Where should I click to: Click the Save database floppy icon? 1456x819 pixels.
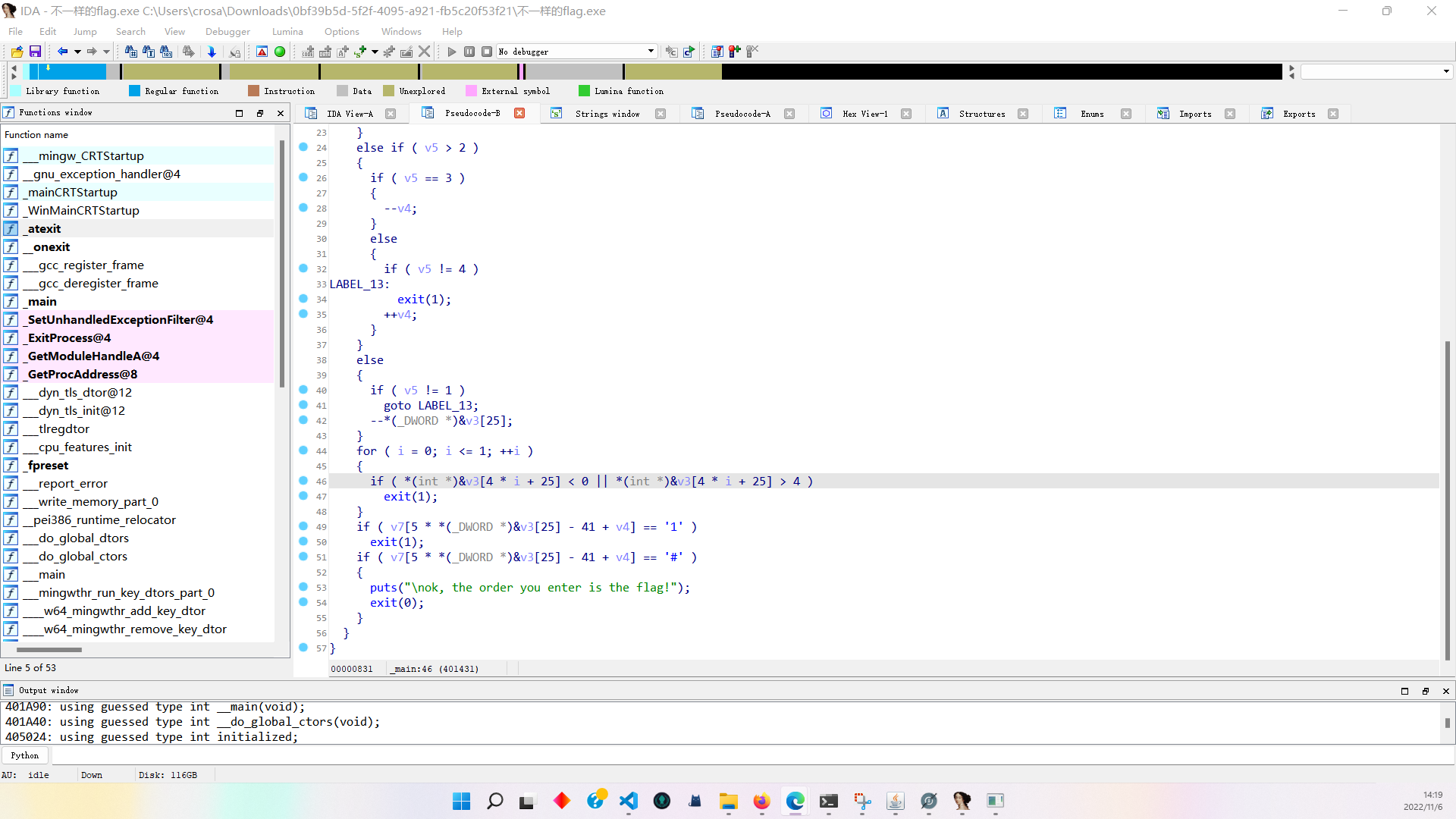pos(35,52)
